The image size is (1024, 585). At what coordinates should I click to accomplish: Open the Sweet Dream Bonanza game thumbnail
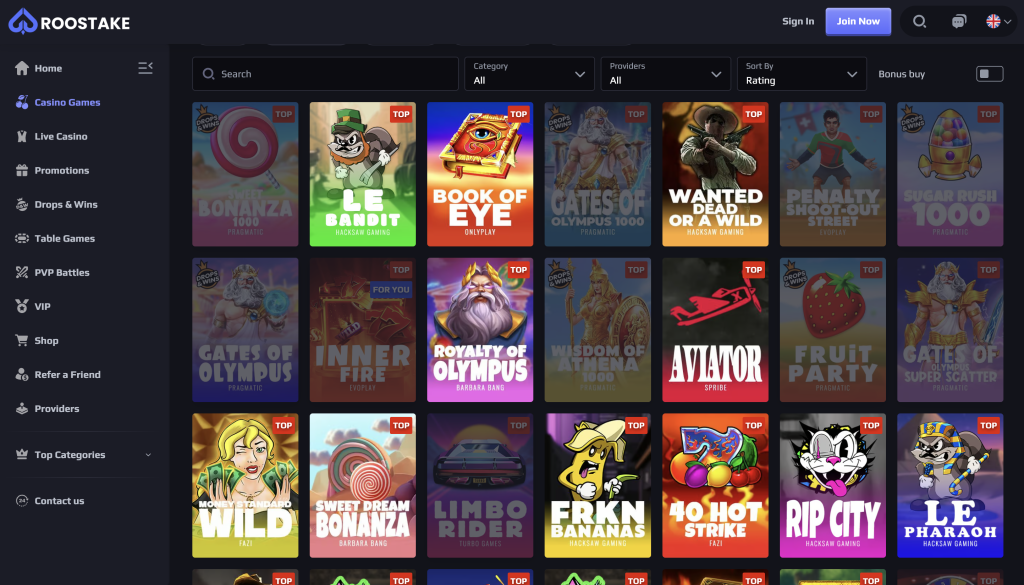coord(362,486)
